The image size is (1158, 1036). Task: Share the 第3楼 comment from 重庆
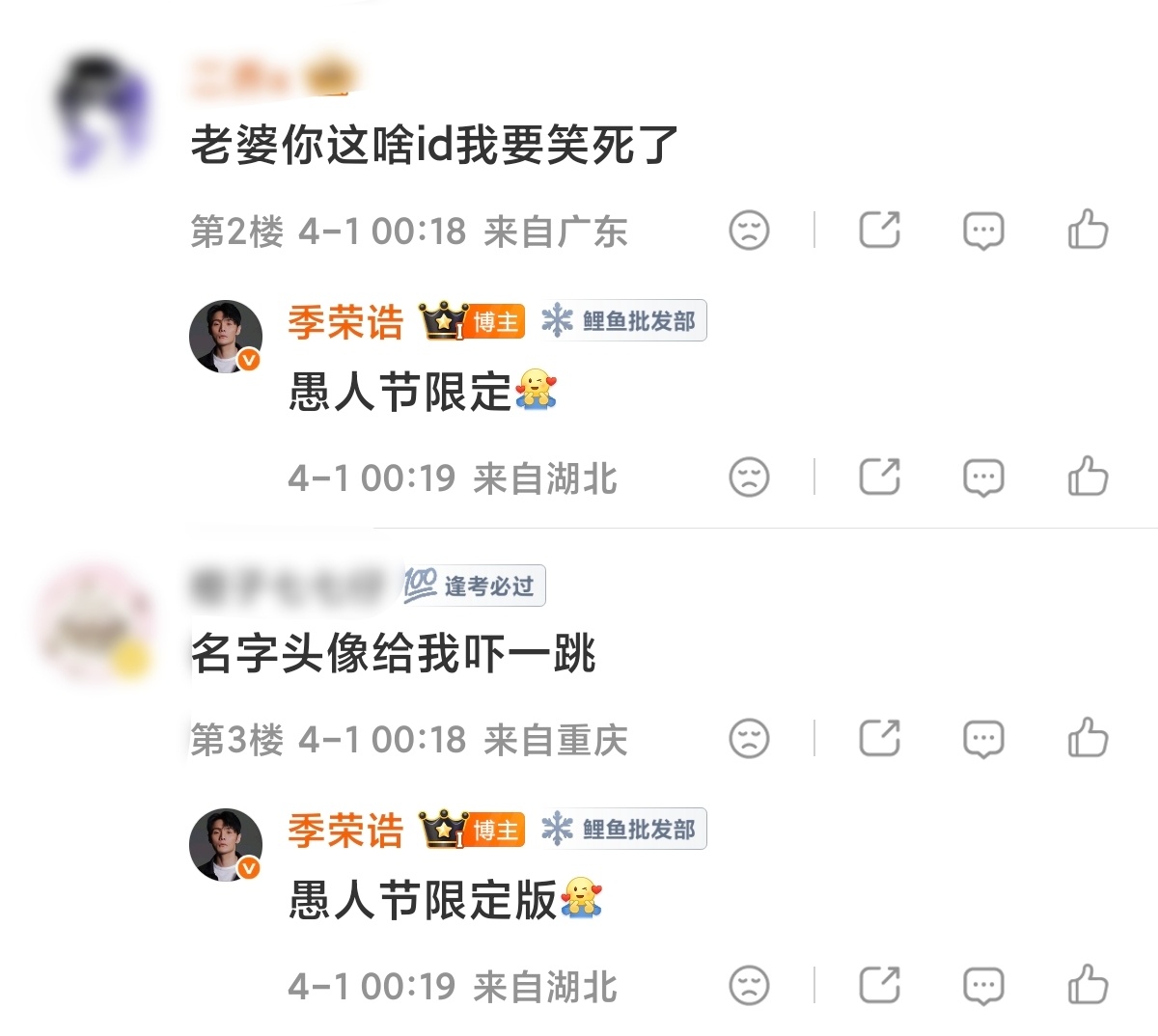coord(879,738)
